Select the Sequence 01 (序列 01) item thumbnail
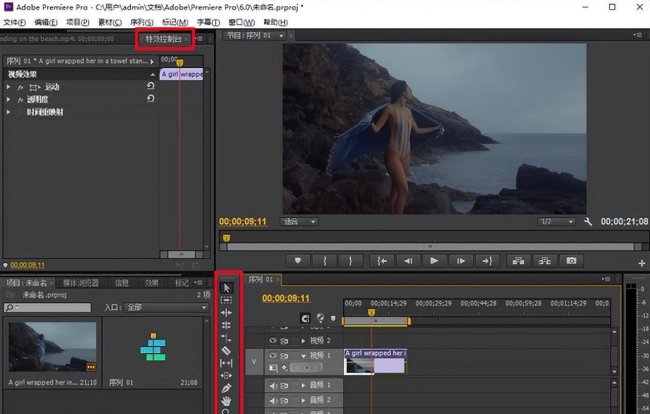 point(153,346)
